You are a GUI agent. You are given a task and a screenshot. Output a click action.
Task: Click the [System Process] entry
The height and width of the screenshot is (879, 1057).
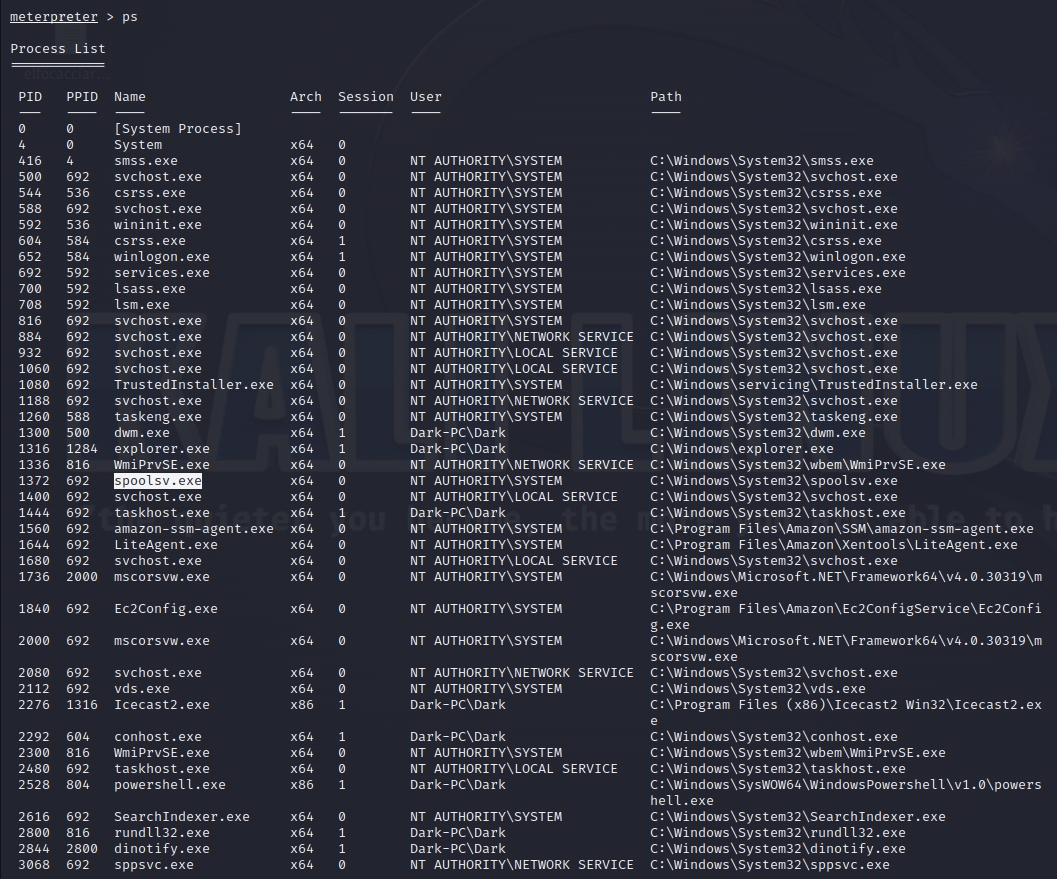click(x=178, y=129)
